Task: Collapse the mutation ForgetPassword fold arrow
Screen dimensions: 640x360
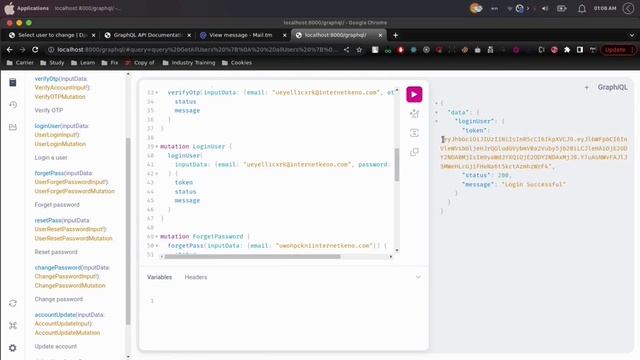Action: 157,237
